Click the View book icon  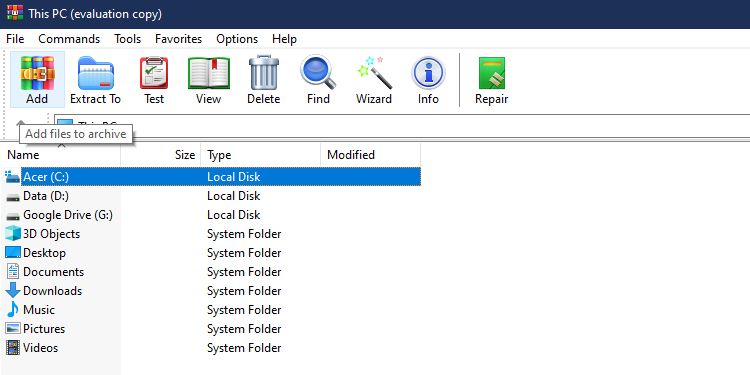click(209, 73)
